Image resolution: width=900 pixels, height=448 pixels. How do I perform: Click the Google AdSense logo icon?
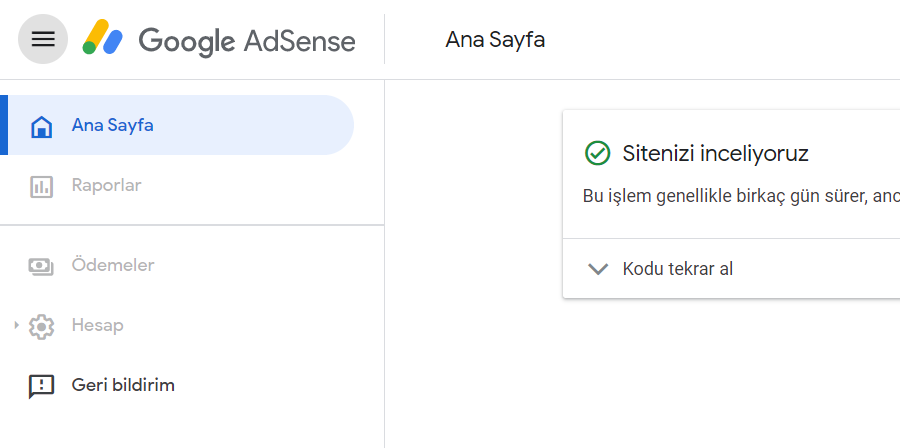pos(103,37)
